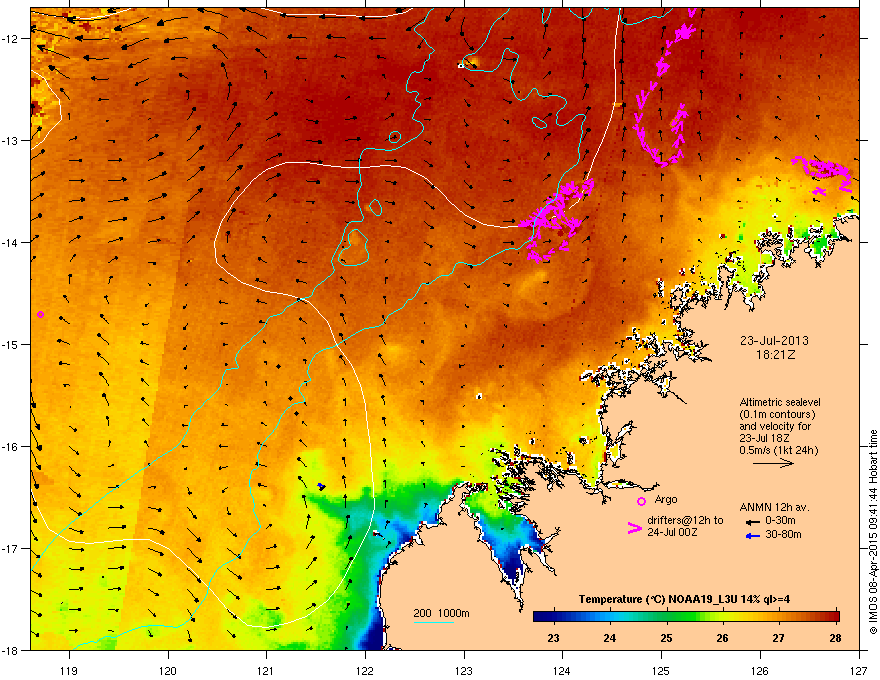Click the '30-80m' depth label
The height and width of the screenshot is (680, 880).
[x=783, y=534]
